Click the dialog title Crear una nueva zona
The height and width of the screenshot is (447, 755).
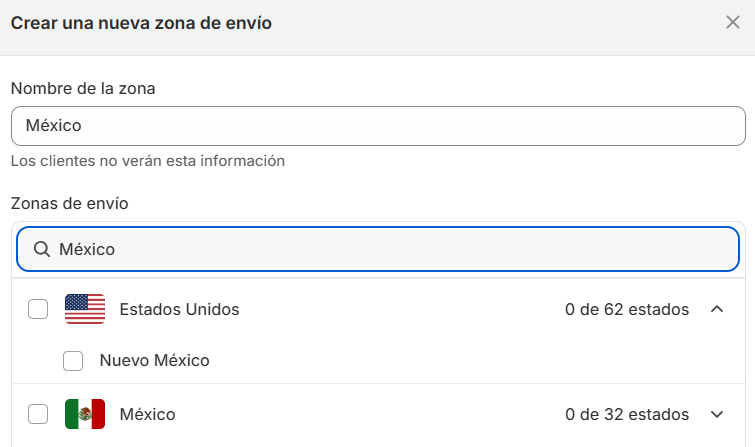(x=141, y=23)
